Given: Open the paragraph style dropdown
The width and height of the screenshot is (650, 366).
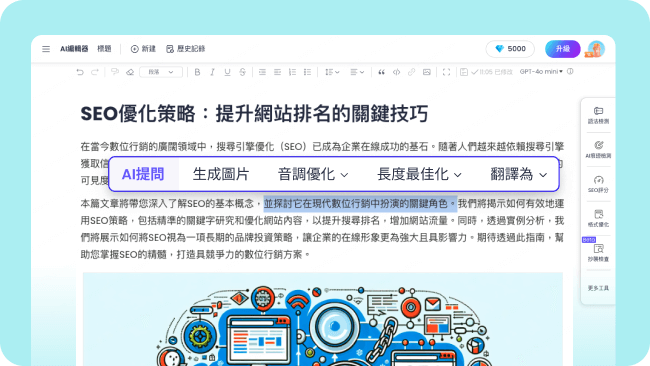Looking at the screenshot, I should pyautogui.click(x=161, y=72).
